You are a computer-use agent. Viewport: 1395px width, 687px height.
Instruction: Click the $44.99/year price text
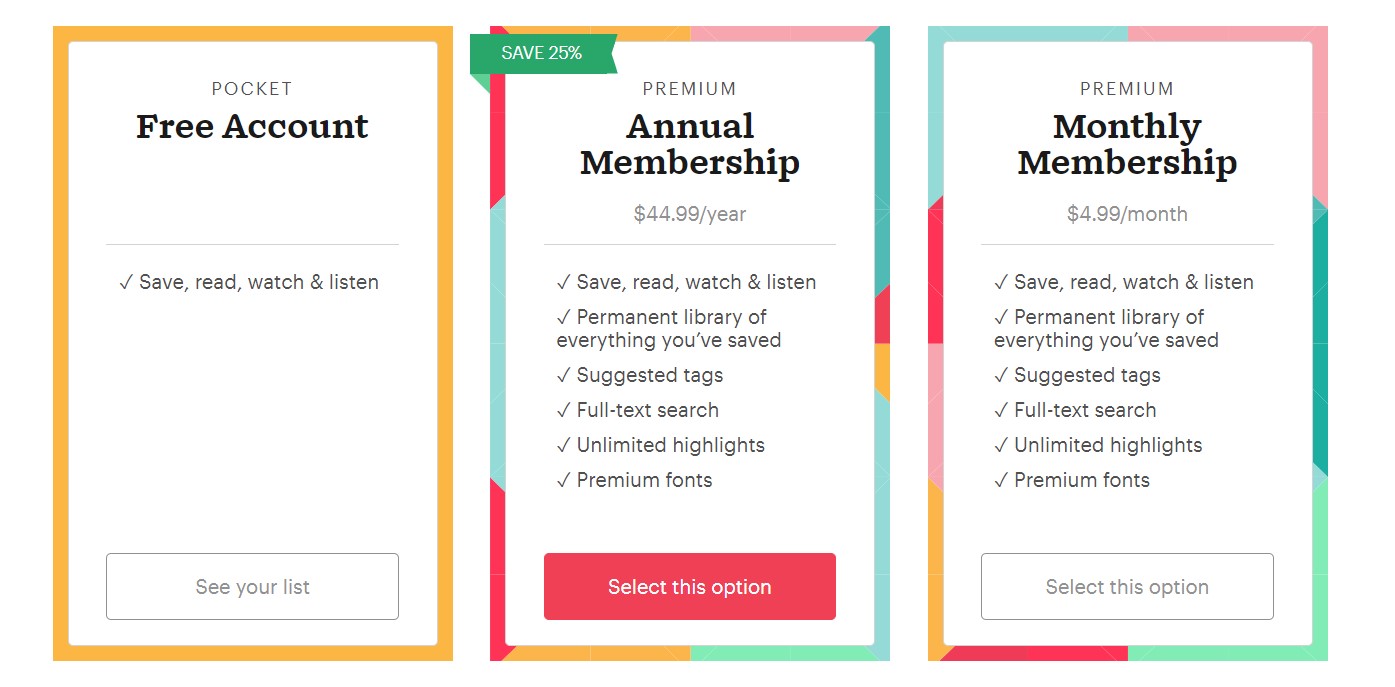(x=689, y=214)
